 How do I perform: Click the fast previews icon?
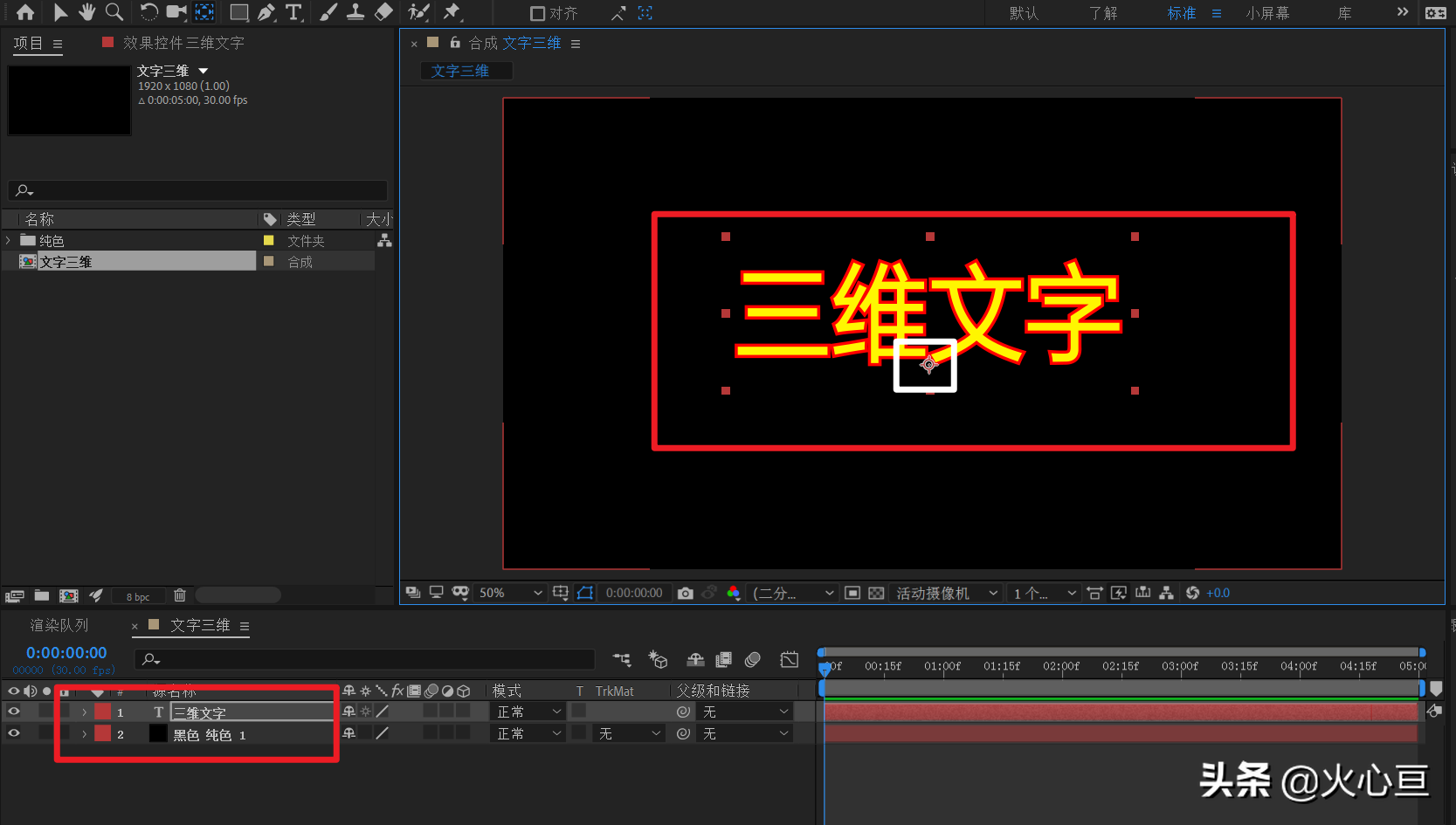pos(1118,593)
